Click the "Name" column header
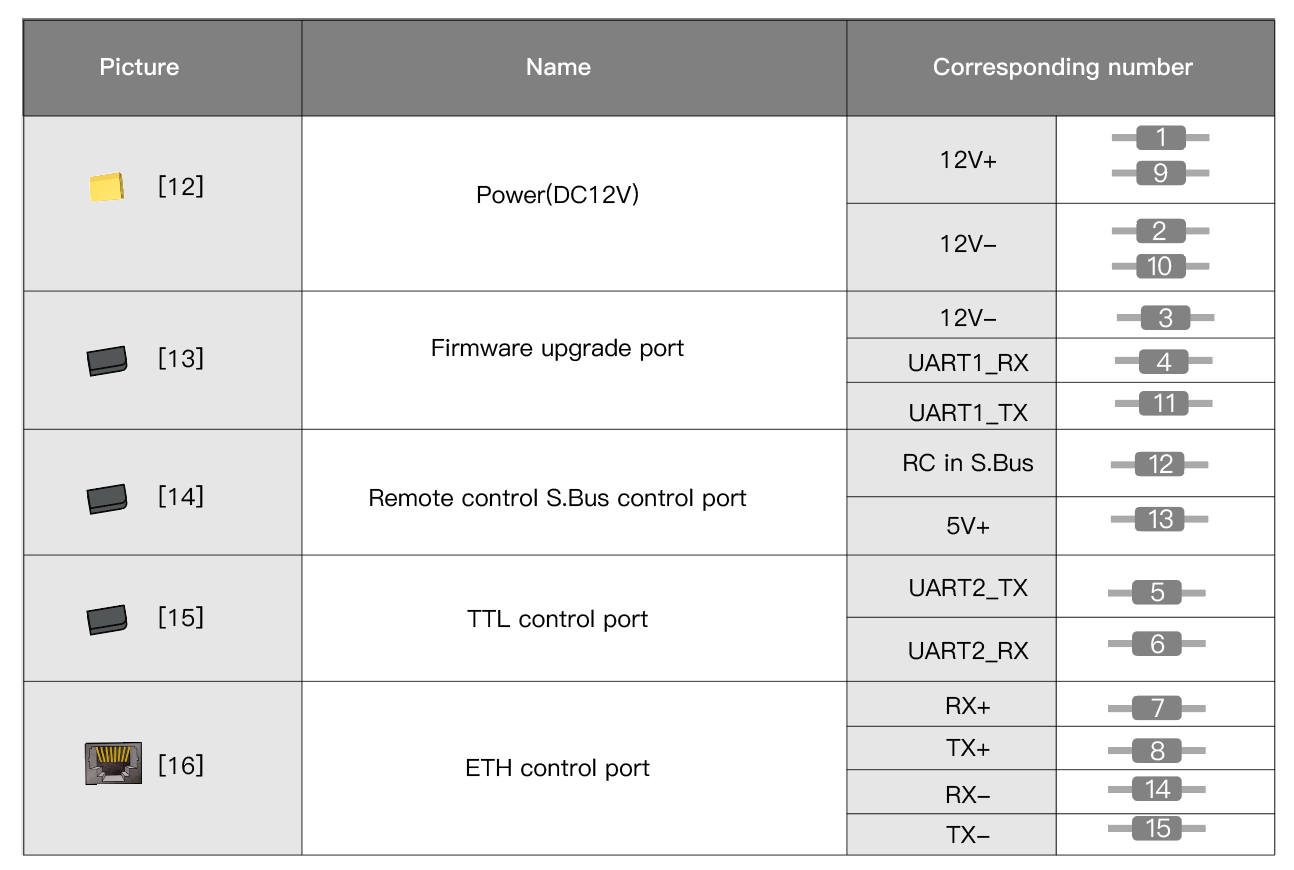The height and width of the screenshot is (870, 1294). point(558,67)
